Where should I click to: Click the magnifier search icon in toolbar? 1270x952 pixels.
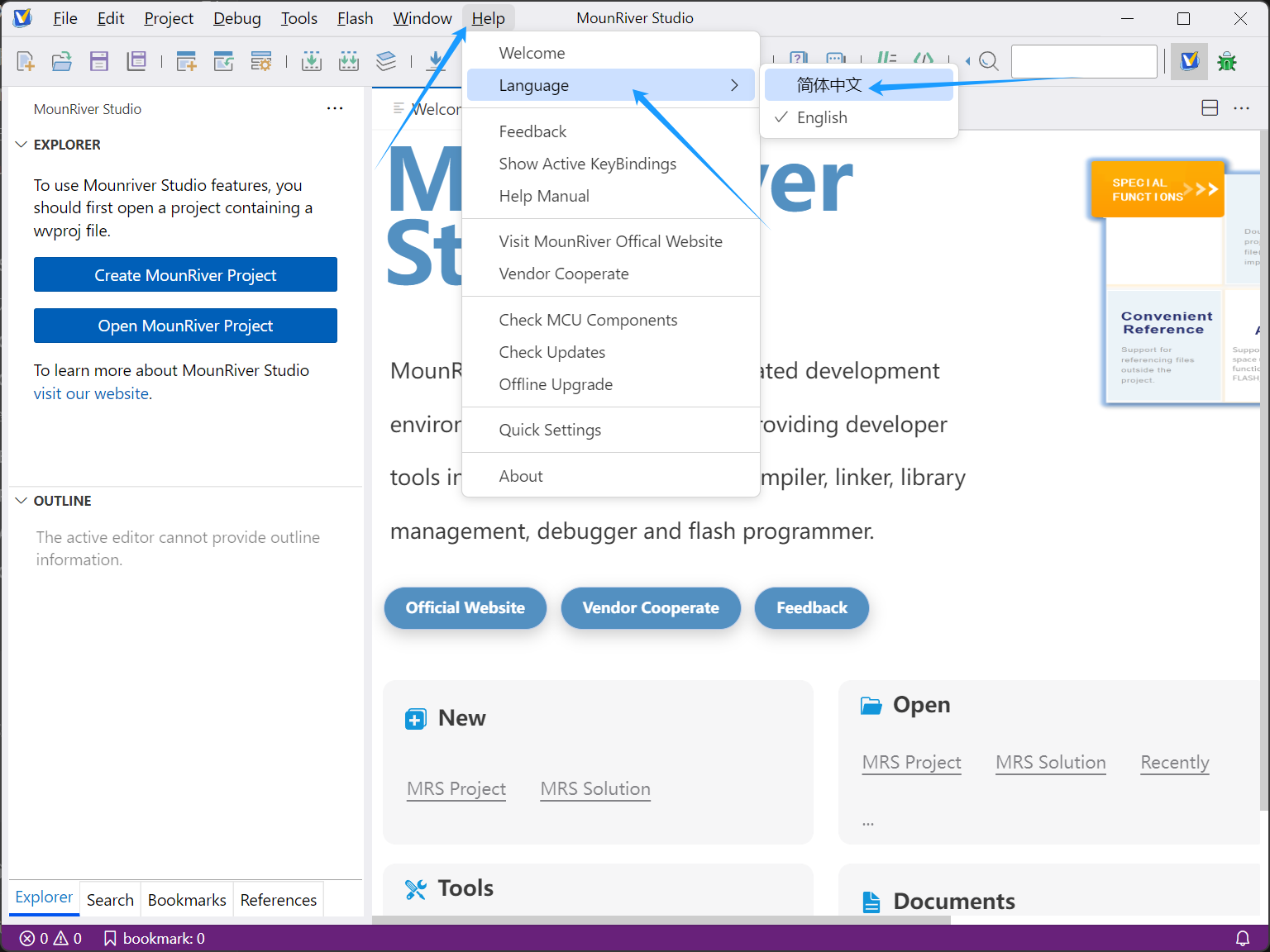coord(989,61)
